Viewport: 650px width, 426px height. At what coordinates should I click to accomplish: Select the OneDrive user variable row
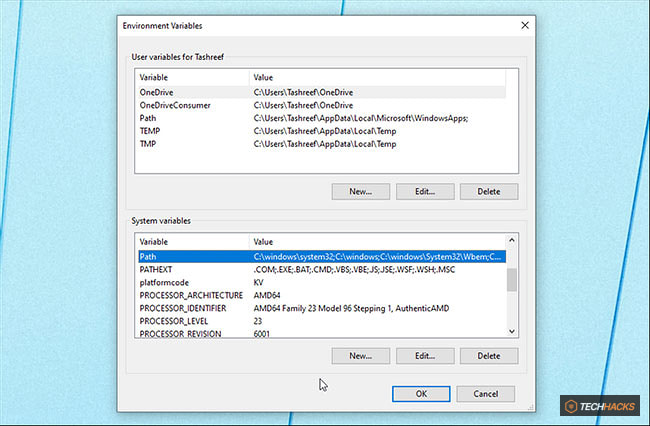(322, 92)
